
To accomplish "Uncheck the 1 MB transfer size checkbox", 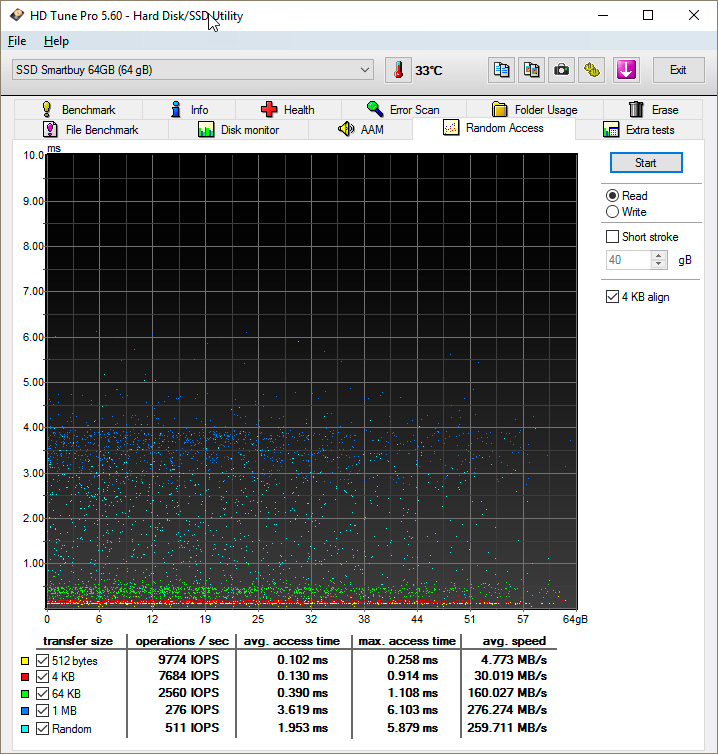I will (x=41, y=711).
